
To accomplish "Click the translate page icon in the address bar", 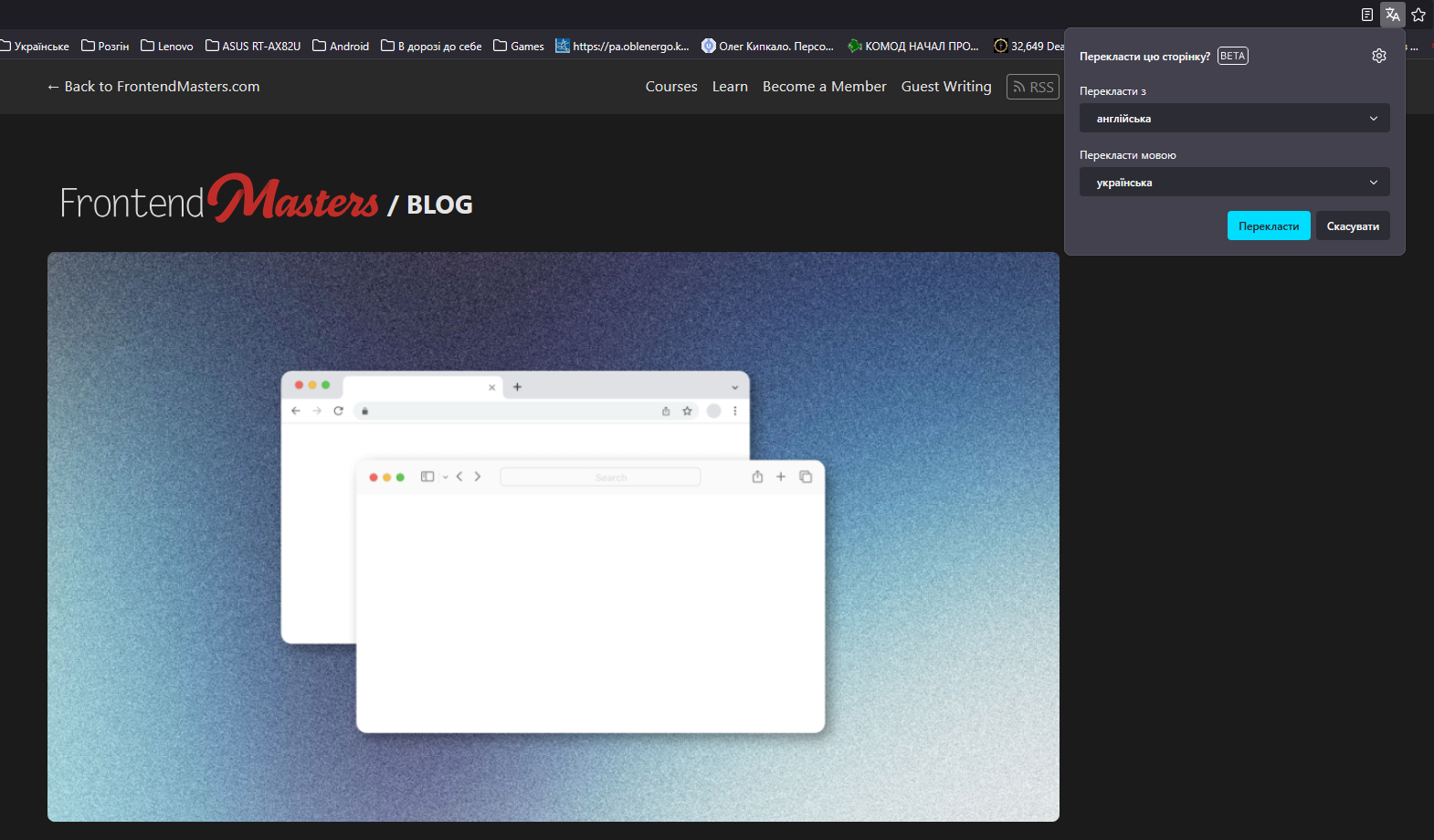I will click(1393, 15).
